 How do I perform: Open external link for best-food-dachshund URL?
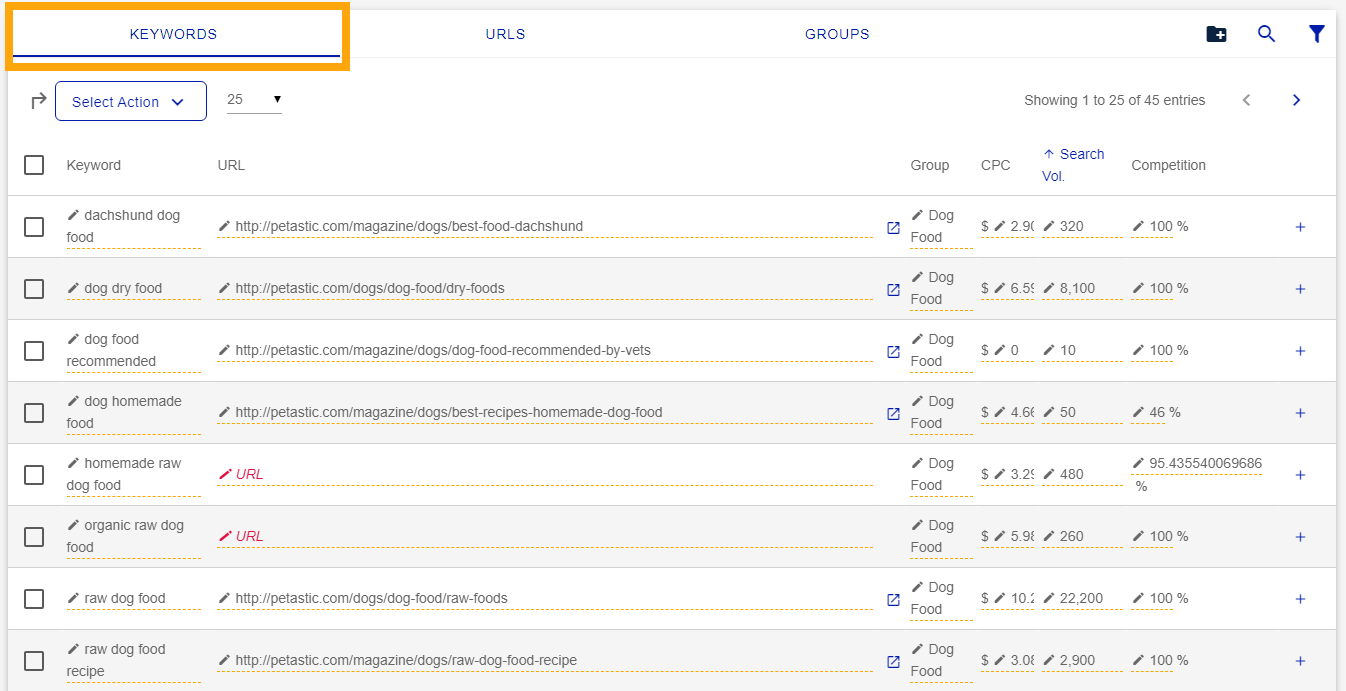(x=893, y=227)
